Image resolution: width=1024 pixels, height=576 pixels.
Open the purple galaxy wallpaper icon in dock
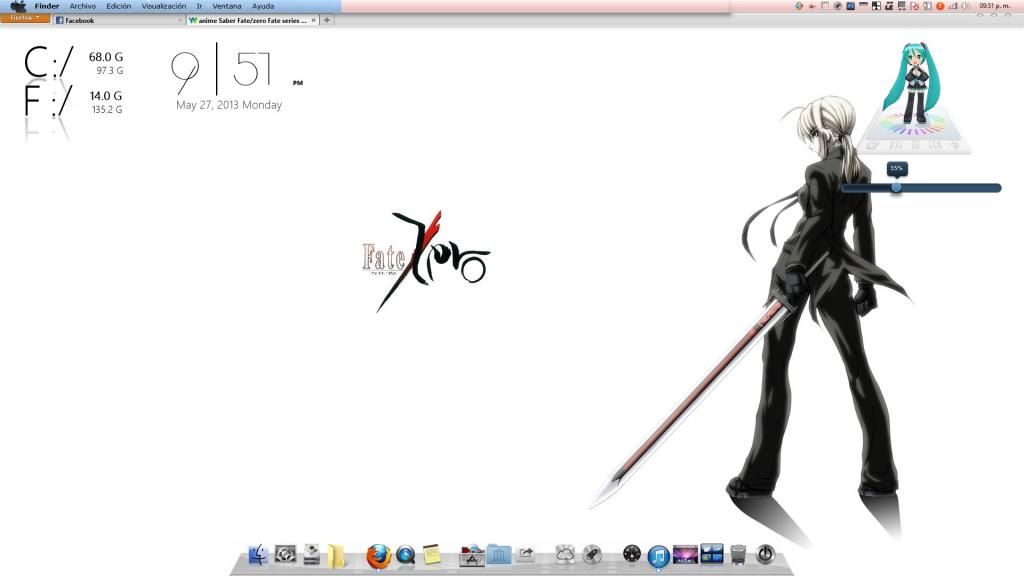click(685, 554)
